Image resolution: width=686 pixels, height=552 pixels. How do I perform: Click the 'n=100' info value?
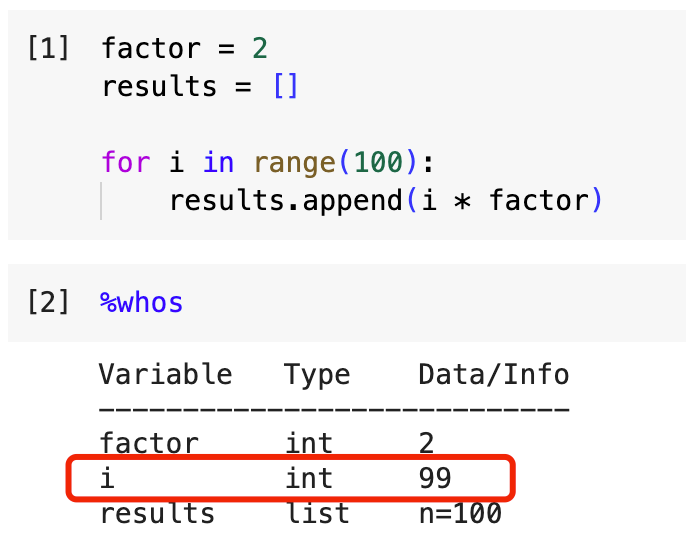pyautogui.click(x=460, y=514)
